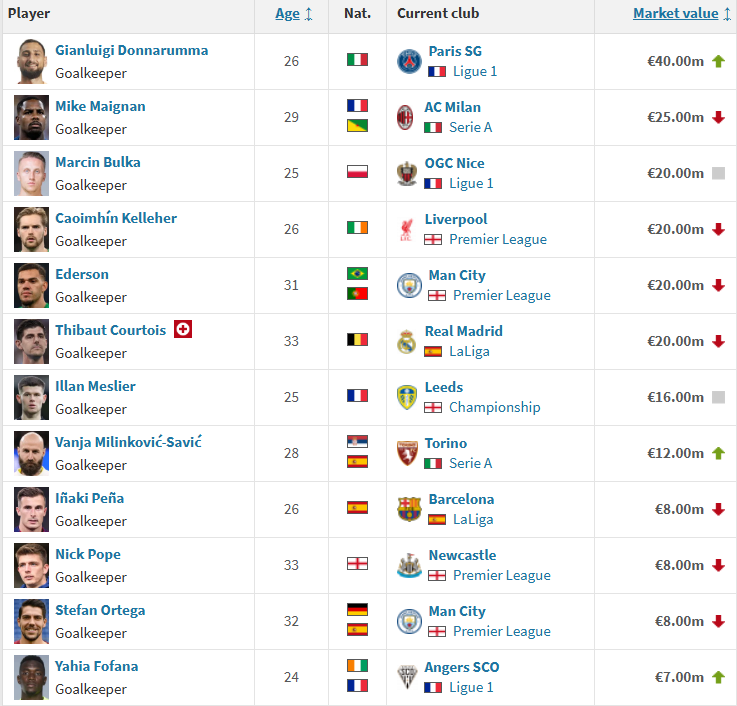737x706 pixels.
Task: Open the OGC Nice club page
Action: tap(454, 163)
